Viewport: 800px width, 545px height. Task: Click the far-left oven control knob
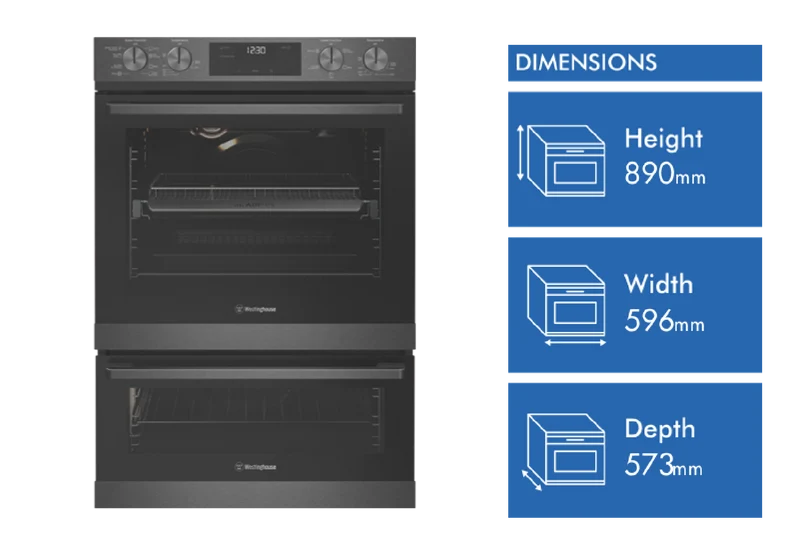pyautogui.click(x=135, y=59)
